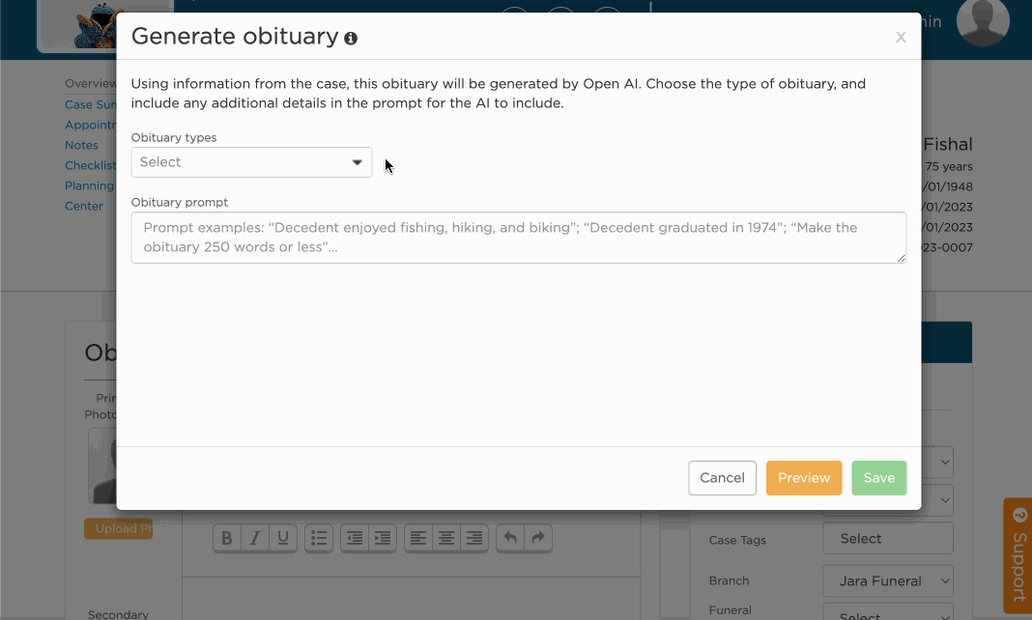Align the obituary text left
1032x620 pixels.
(417, 537)
